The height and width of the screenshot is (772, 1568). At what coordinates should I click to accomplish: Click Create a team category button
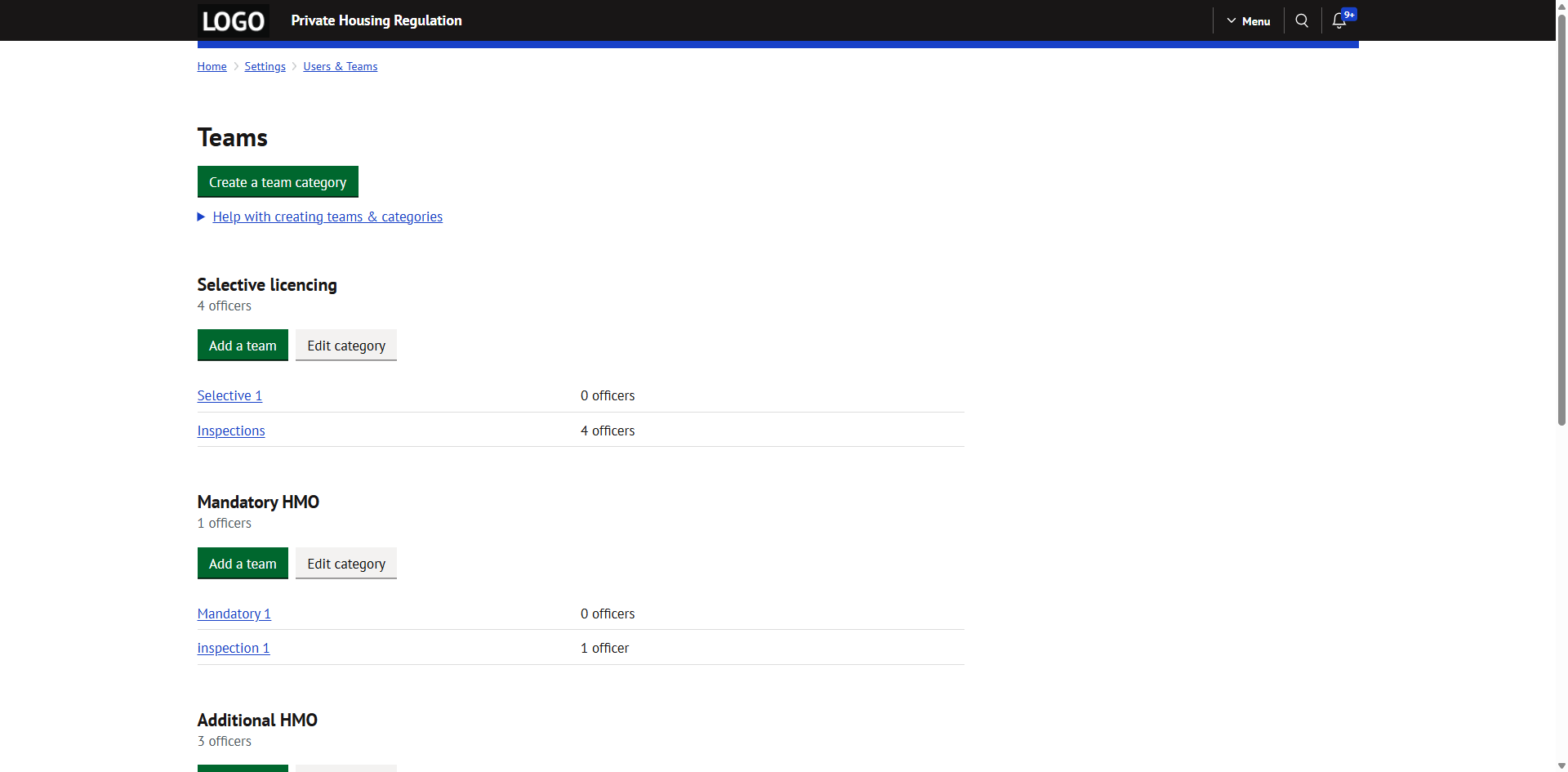coord(278,182)
